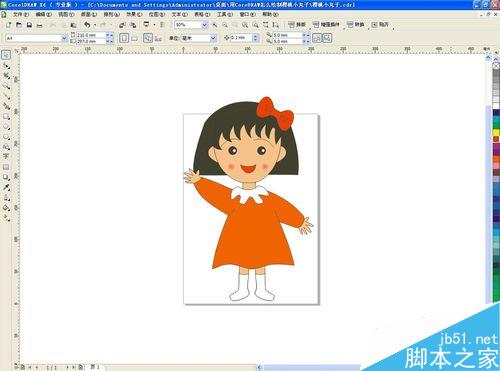This screenshot has height=371, width=500.
Task: Click the page height input field
Action: tap(91, 41)
